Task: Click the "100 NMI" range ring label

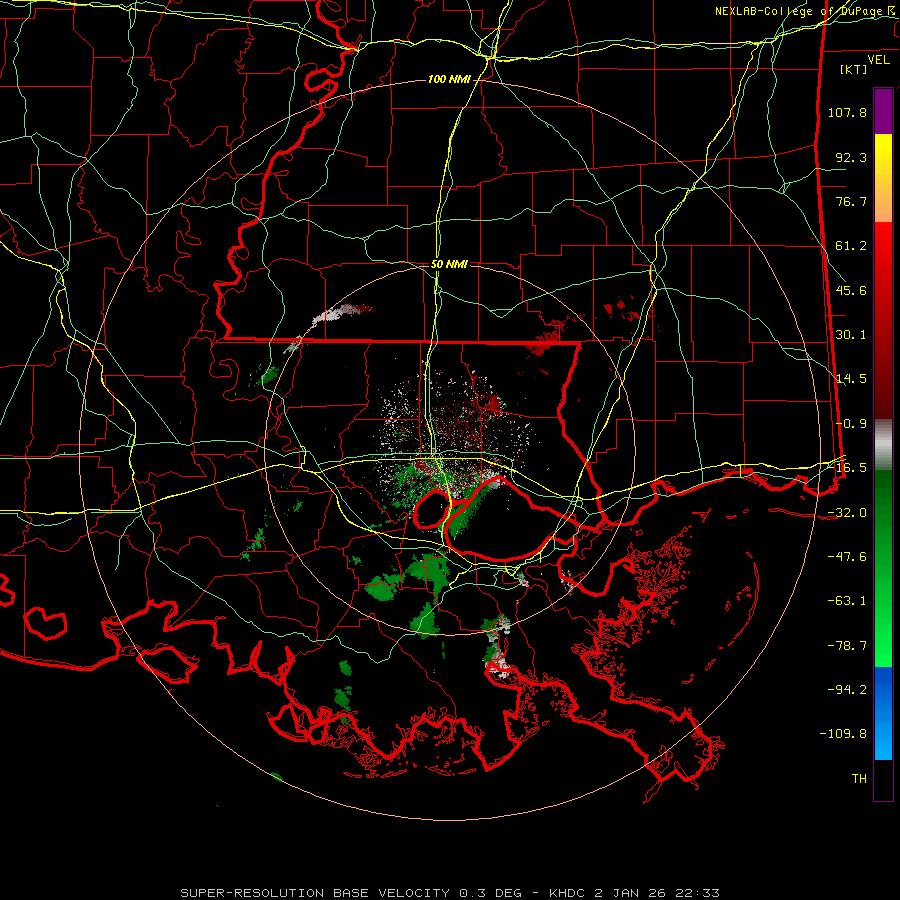Action: pyautogui.click(x=449, y=79)
